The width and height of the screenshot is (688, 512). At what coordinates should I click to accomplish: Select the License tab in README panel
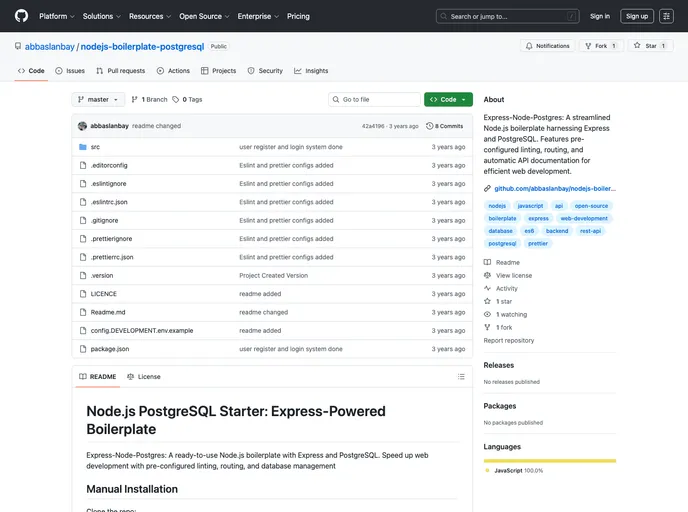[x=143, y=377]
